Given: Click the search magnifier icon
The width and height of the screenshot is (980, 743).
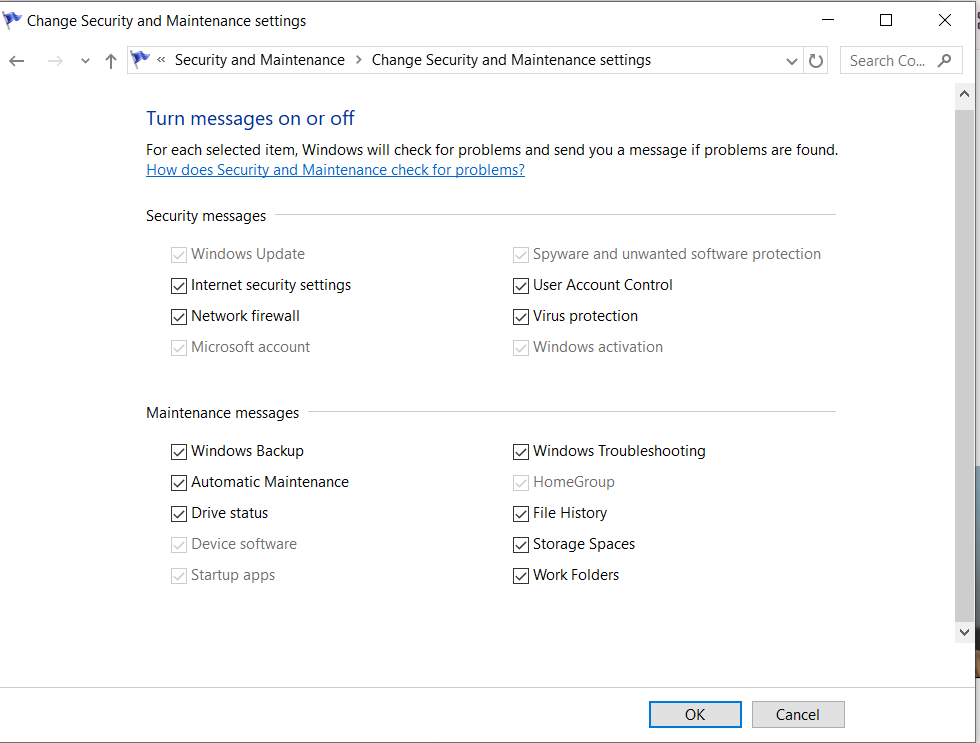Looking at the screenshot, I should 944,61.
